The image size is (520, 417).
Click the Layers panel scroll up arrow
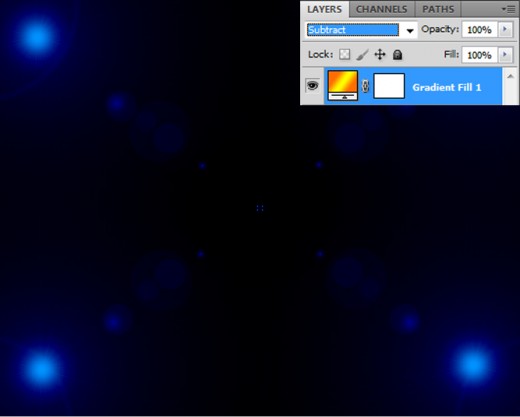[x=510, y=76]
